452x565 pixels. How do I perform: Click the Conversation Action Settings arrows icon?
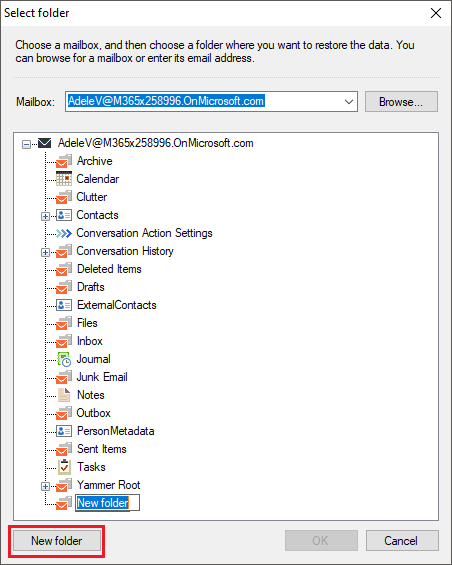tap(64, 233)
